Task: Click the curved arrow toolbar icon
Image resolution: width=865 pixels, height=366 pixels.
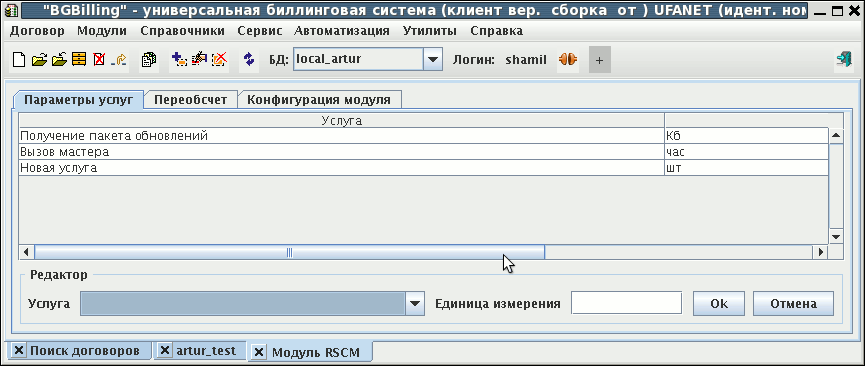Action: 119,59
